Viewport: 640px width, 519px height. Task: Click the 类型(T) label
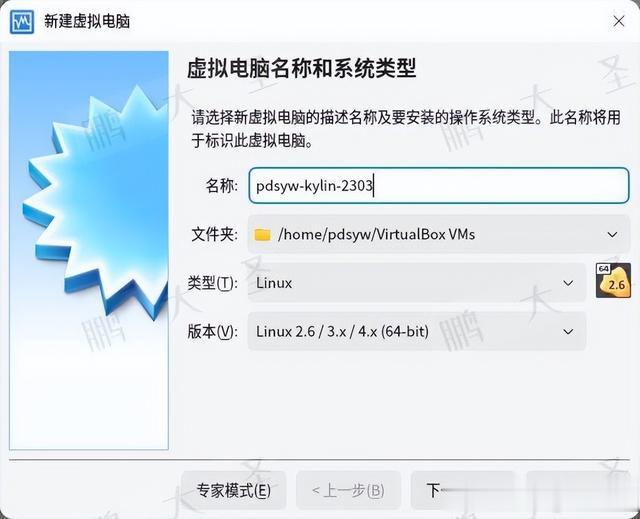pos(212,283)
